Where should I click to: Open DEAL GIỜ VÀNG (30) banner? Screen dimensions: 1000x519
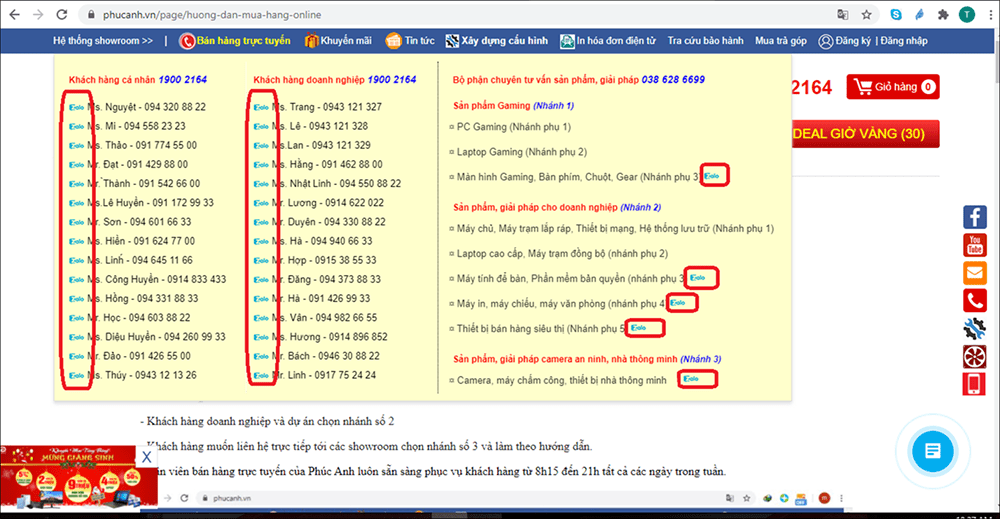(865, 134)
